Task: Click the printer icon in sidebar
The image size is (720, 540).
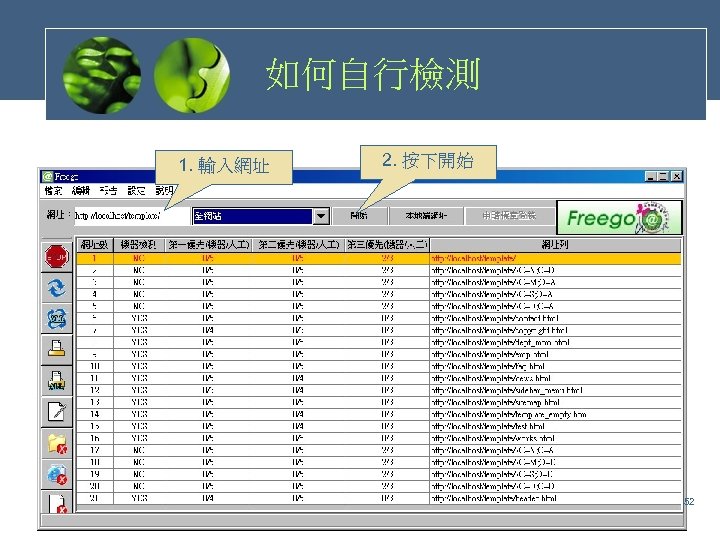Action: point(57,349)
